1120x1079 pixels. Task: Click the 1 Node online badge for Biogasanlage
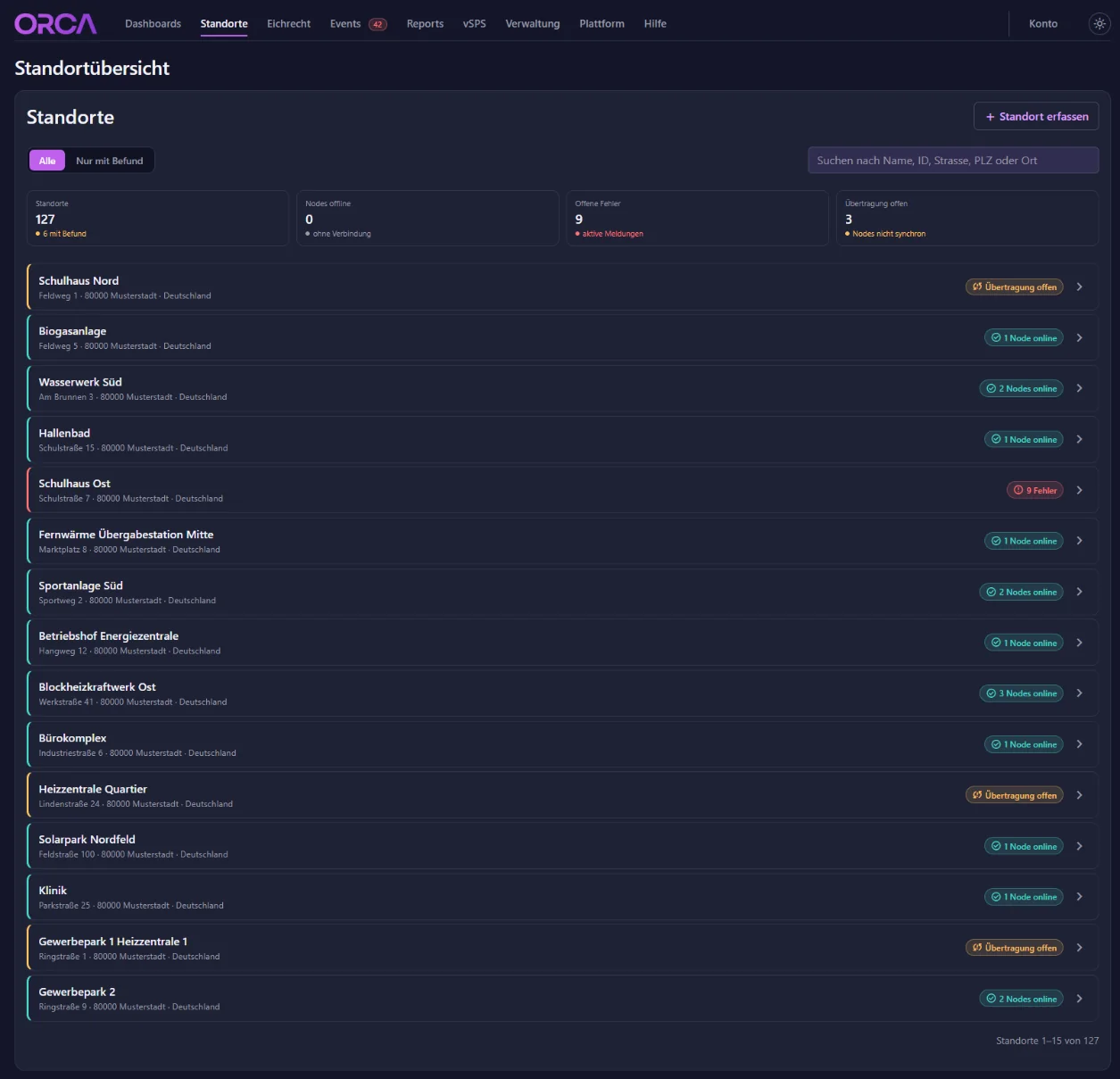coord(1024,338)
